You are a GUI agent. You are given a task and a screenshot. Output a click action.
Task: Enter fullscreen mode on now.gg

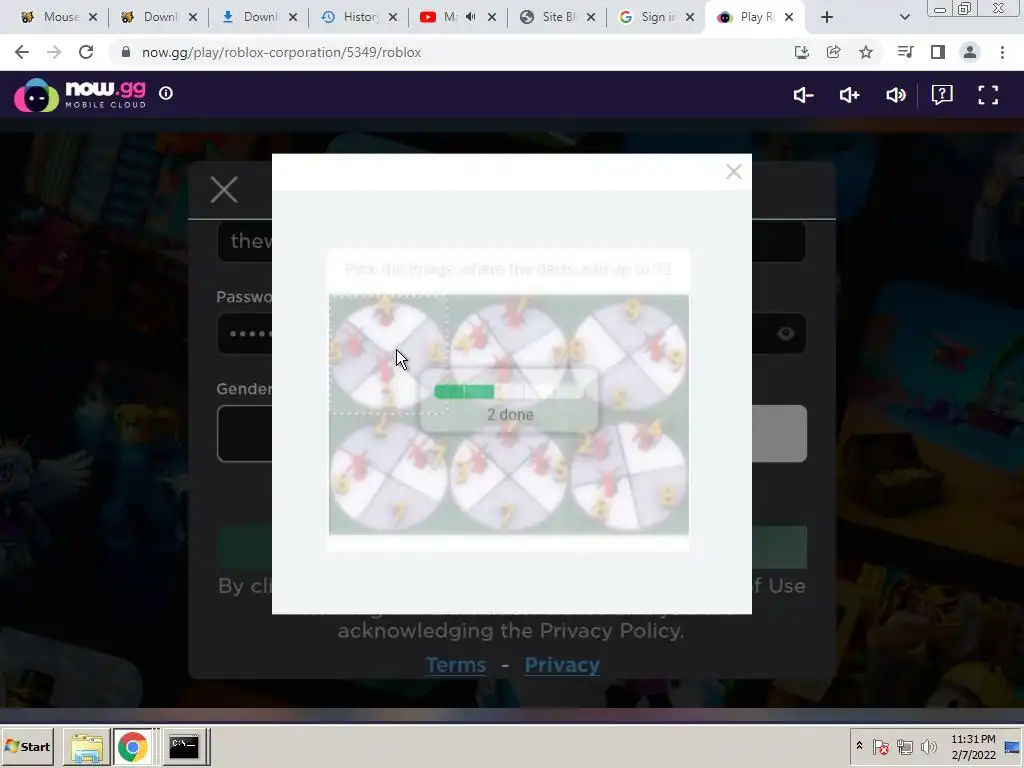tap(988, 95)
